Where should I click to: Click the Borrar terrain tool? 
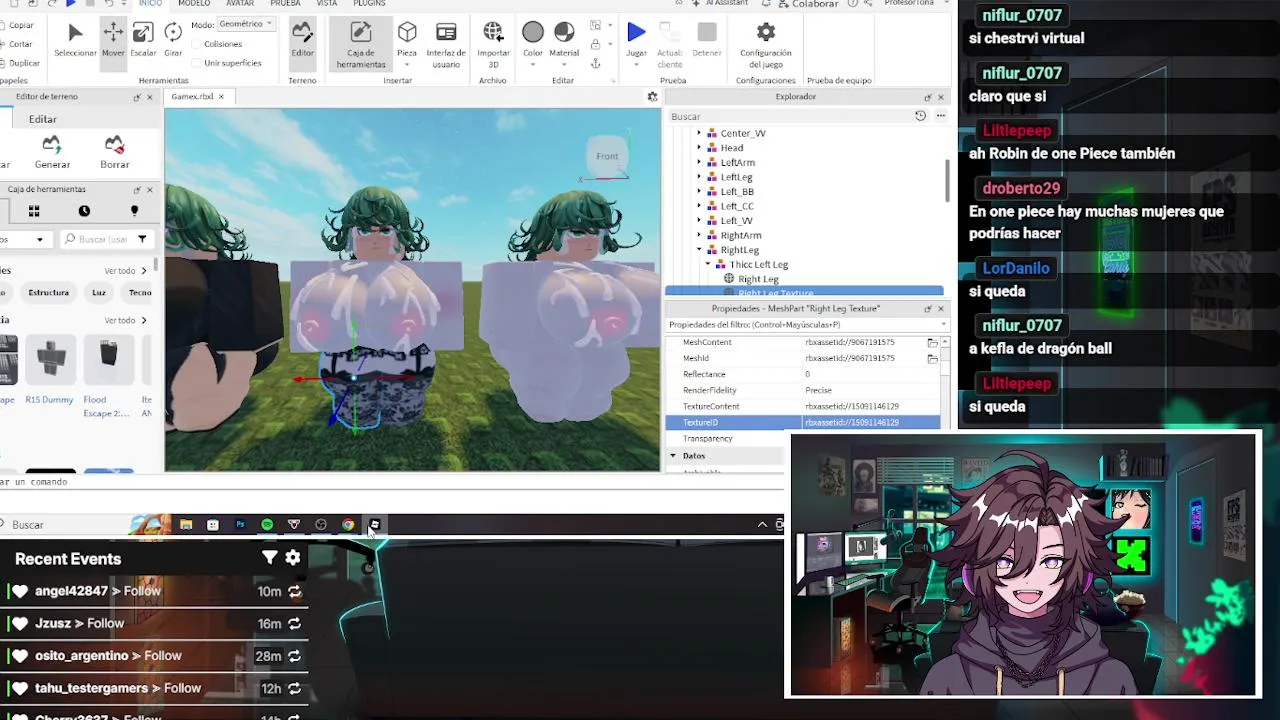coord(115,152)
